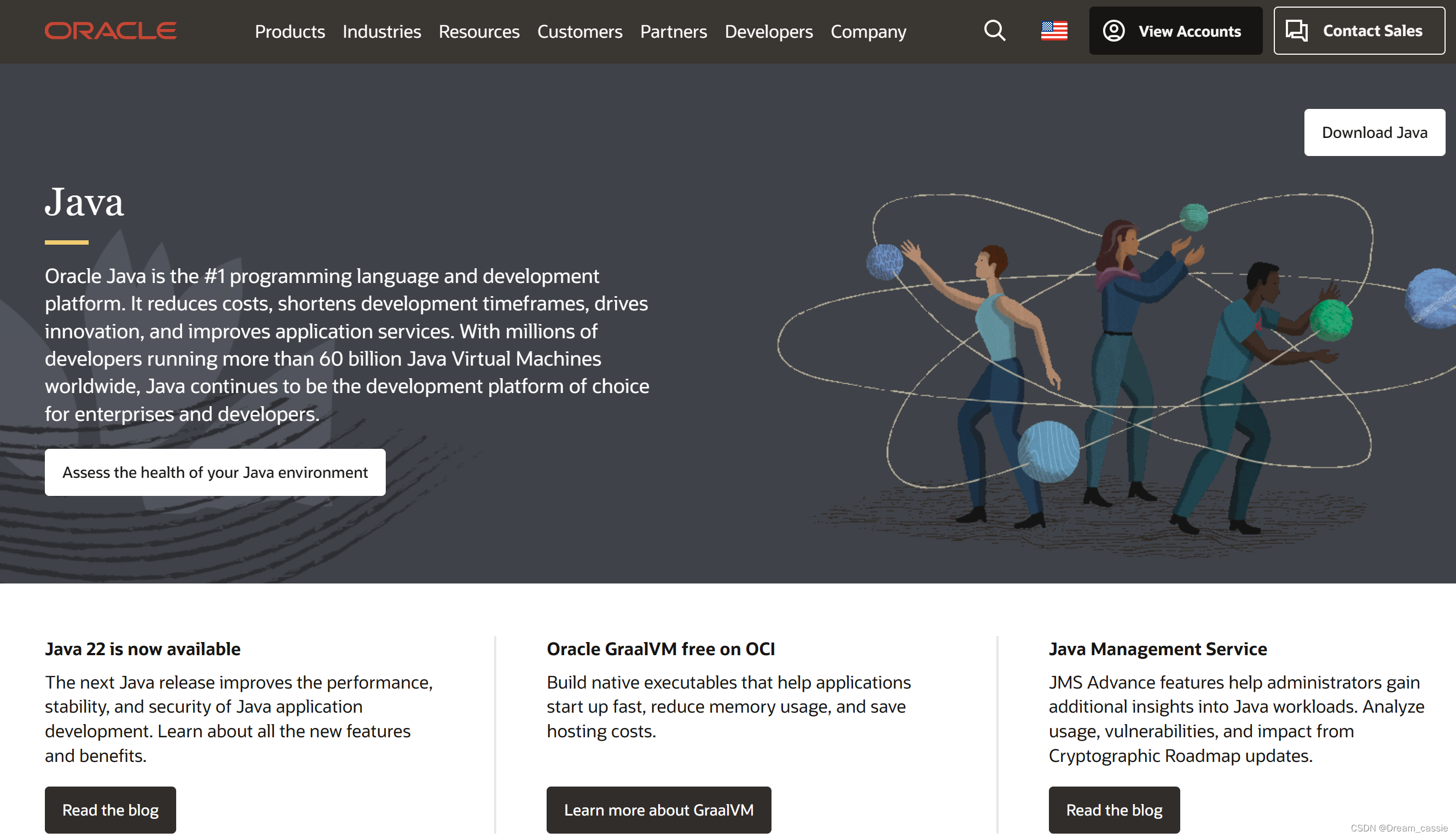Viewport: 1456px width, 838px height.
Task: Click the Oracle logo
Action: (x=111, y=31)
